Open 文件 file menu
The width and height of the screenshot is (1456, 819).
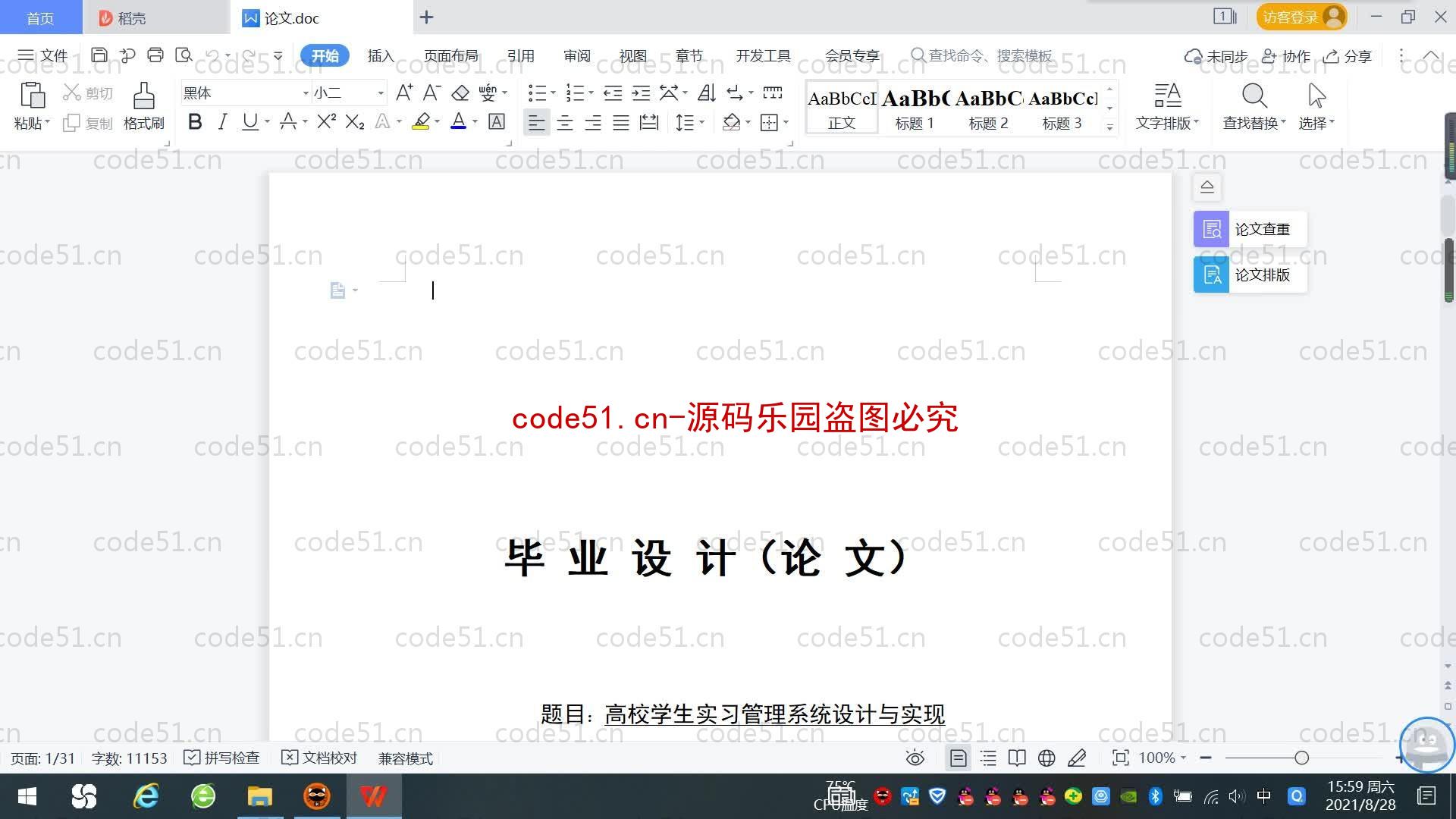pyautogui.click(x=43, y=55)
